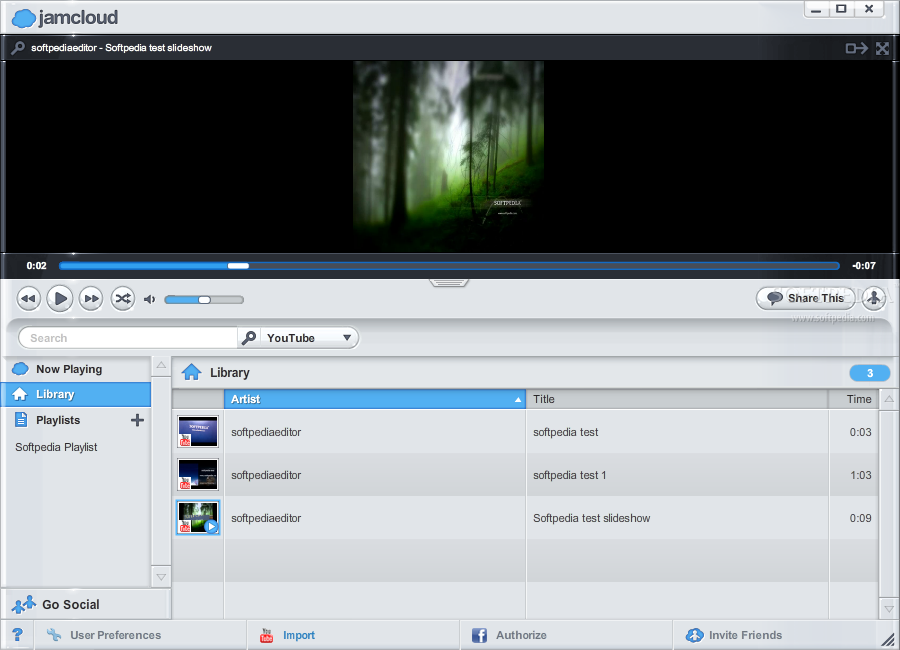Collapse the video panel using the handle

tap(449, 283)
